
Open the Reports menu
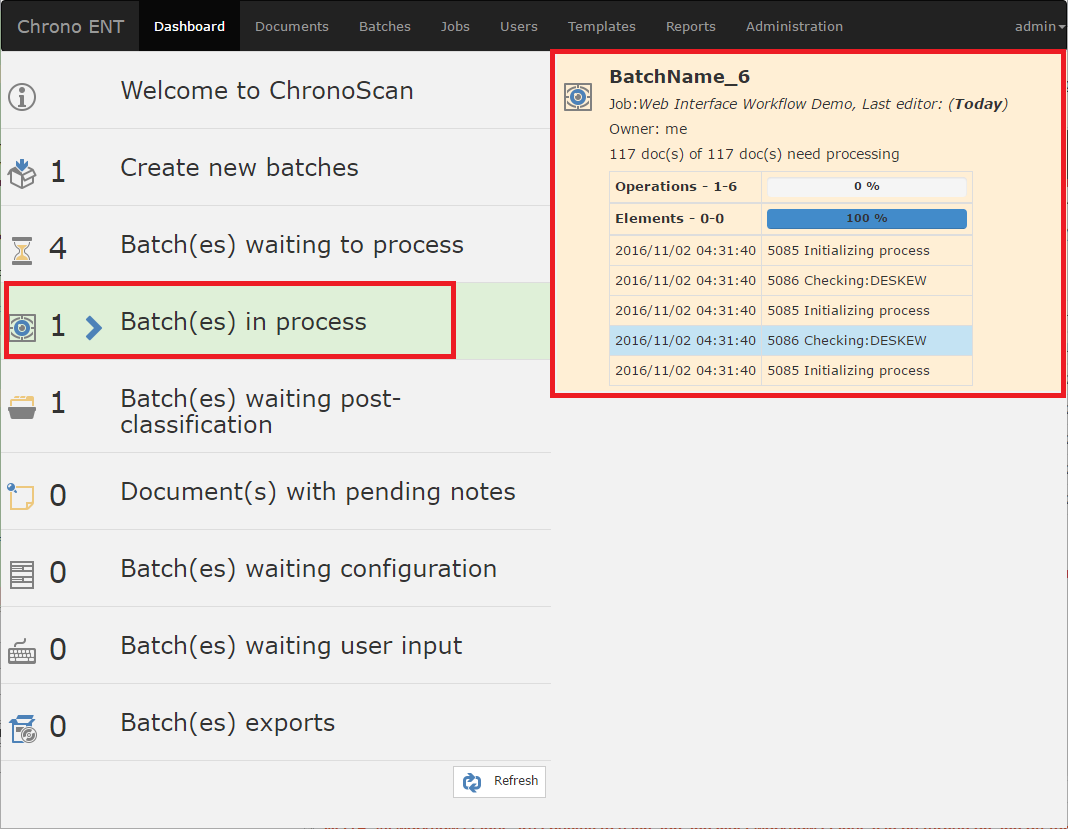(x=691, y=27)
